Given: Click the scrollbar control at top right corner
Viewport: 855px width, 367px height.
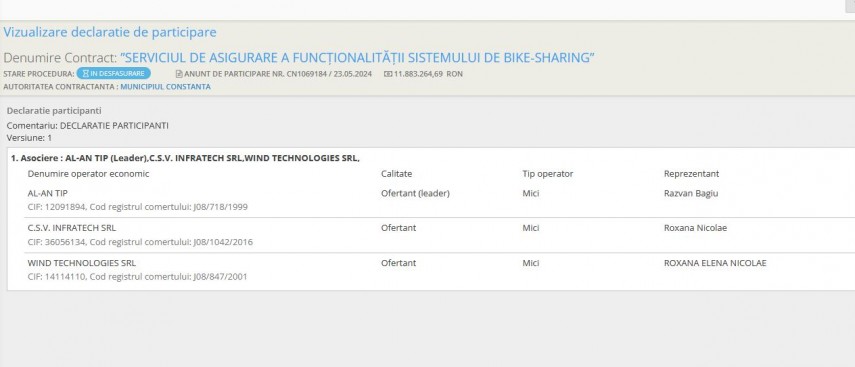Looking at the screenshot, I should tap(850, 5).
